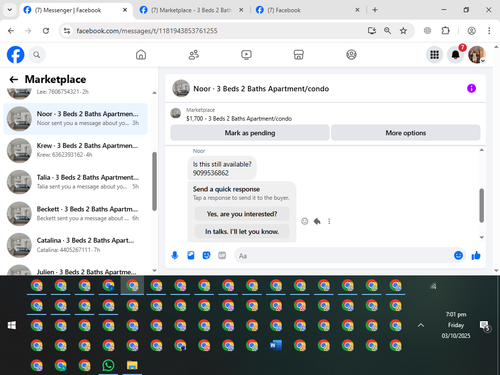The width and height of the screenshot is (500, 375).
Task: Open WhatsApp from the taskbar
Action: (108, 366)
